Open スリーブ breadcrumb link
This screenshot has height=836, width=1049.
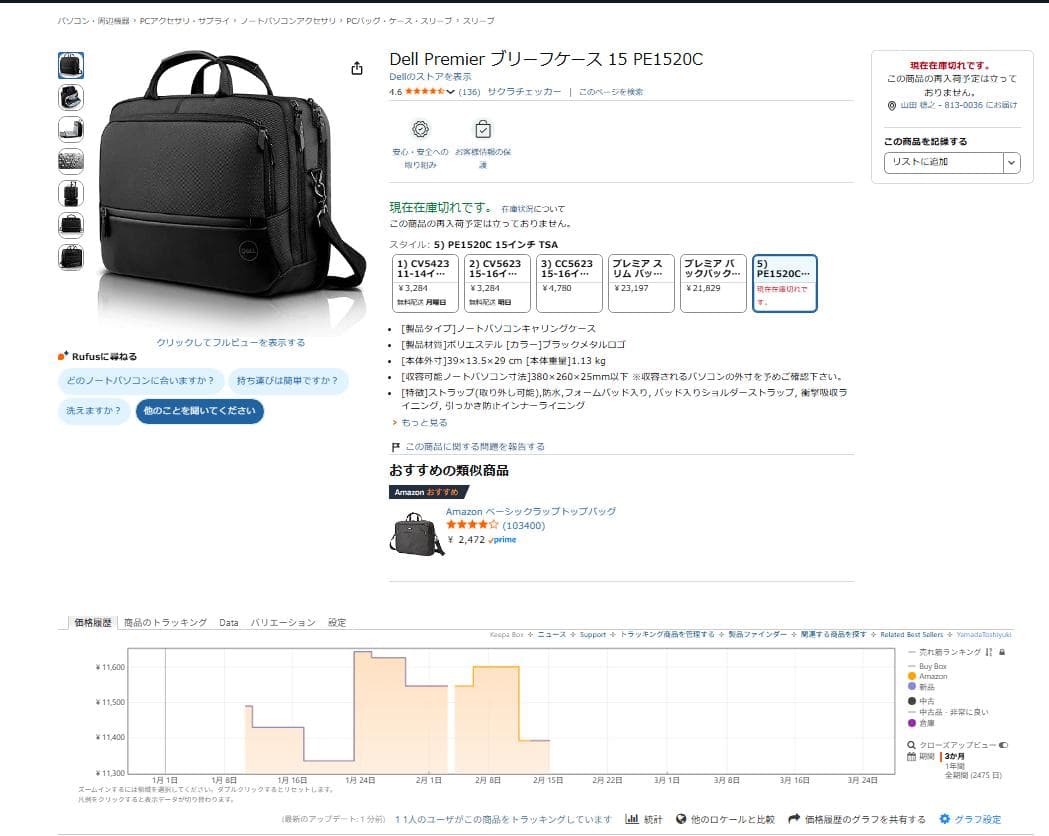[x=479, y=21]
